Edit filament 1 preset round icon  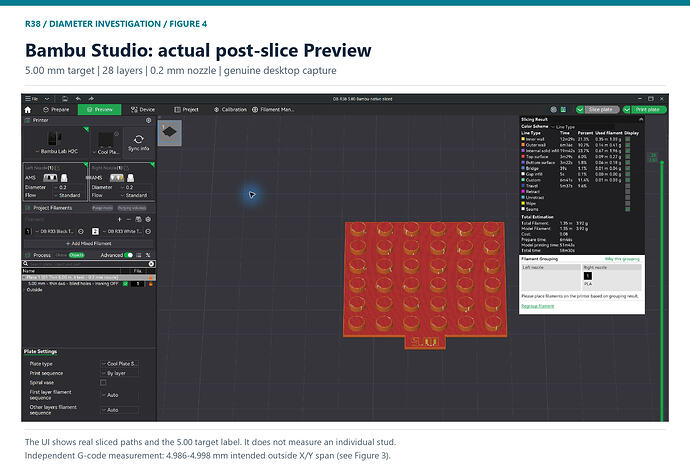(x=81, y=232)
